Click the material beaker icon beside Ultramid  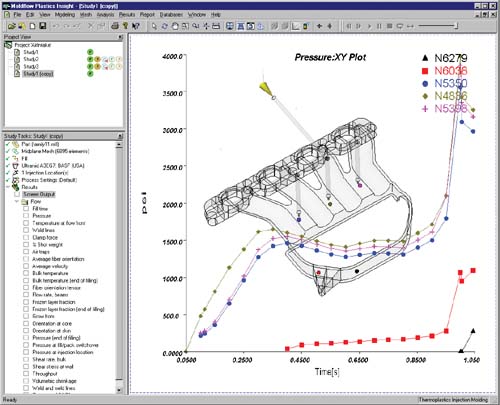(15, 166)
